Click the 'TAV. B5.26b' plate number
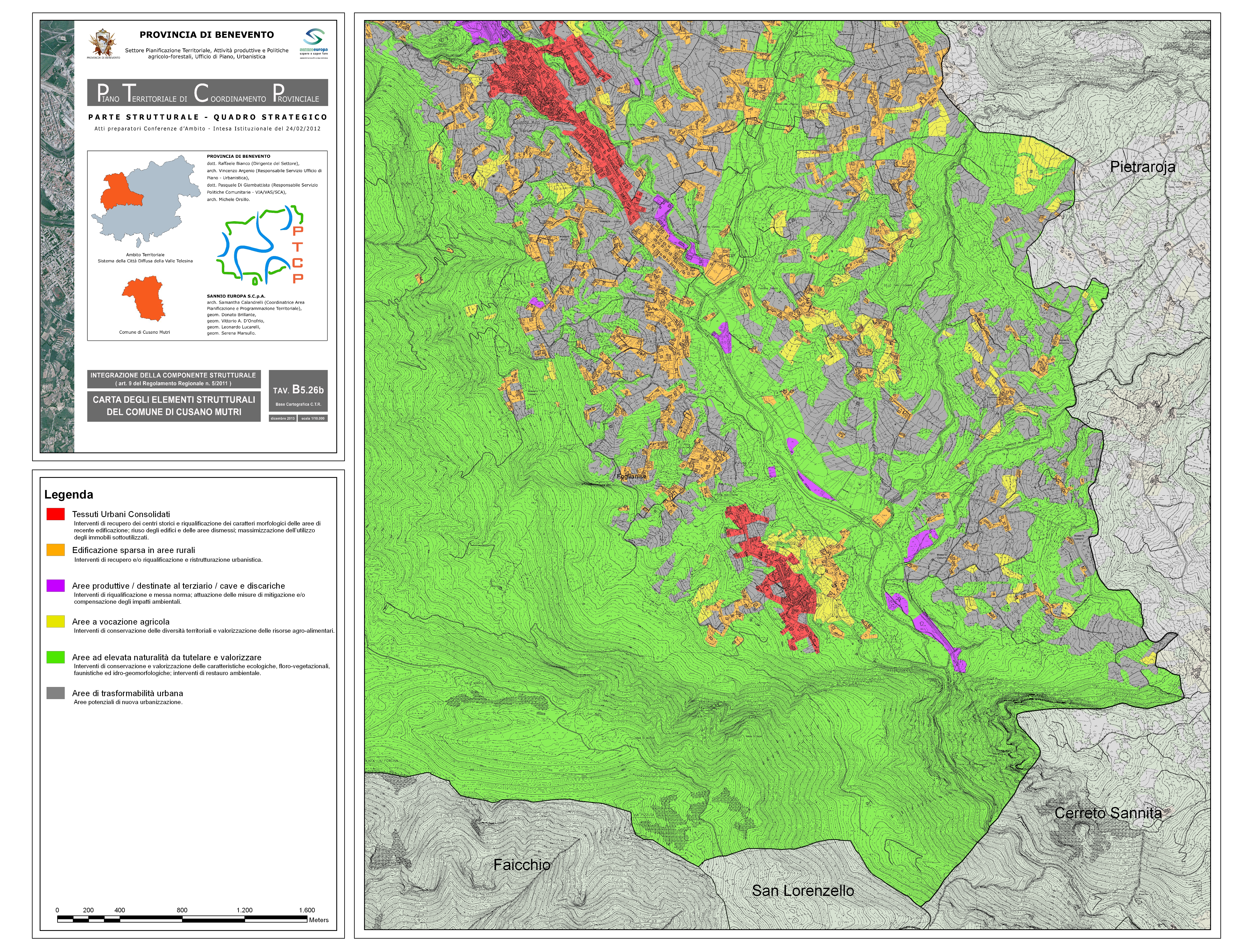The height and width of the screenshot is (952, 1249). click(x=298, y=390)
